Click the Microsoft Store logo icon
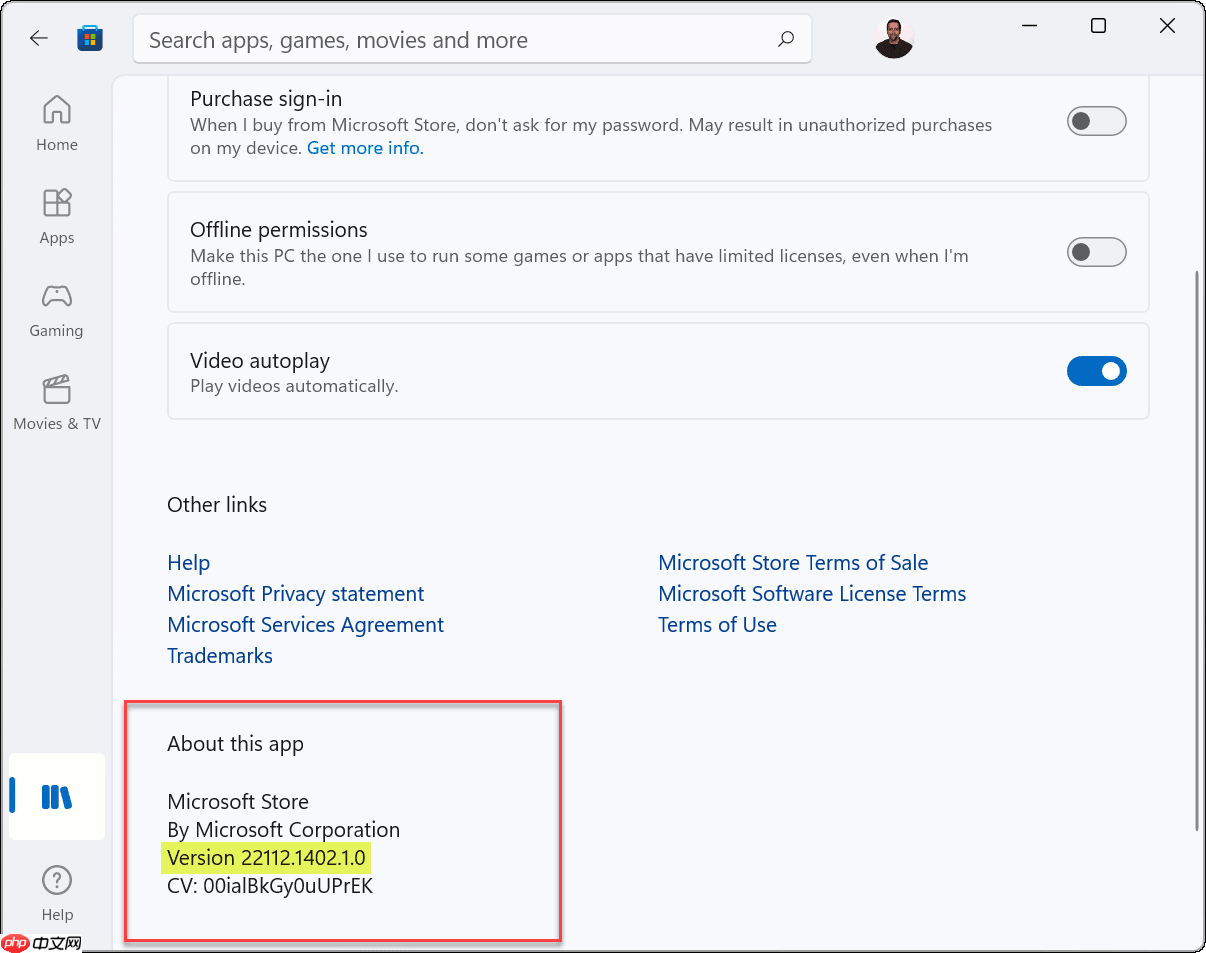1206x953 pixels. pyautogui.click(x=90, y=39)
